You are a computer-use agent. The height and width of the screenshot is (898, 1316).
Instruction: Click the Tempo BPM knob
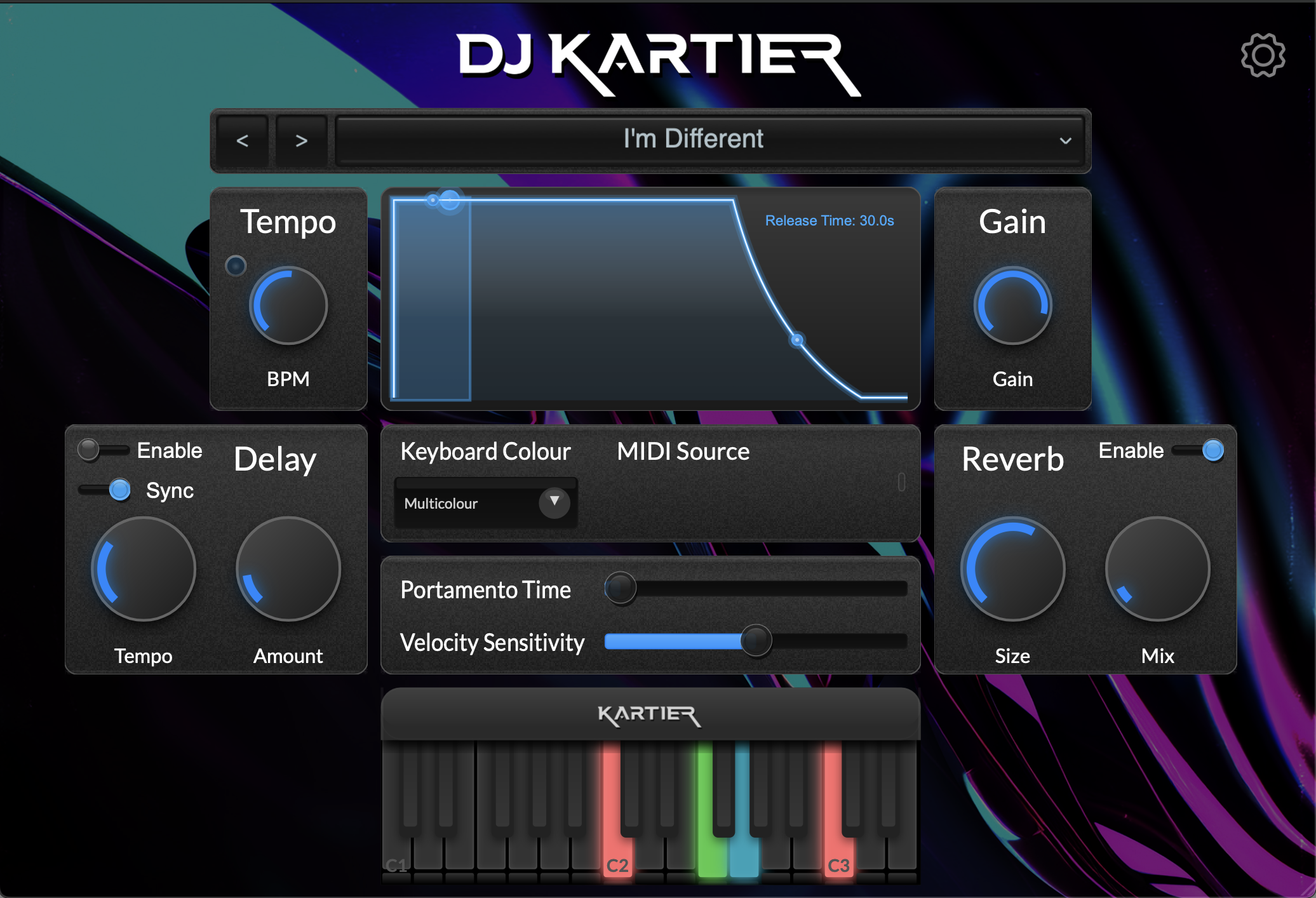point(288,305)
